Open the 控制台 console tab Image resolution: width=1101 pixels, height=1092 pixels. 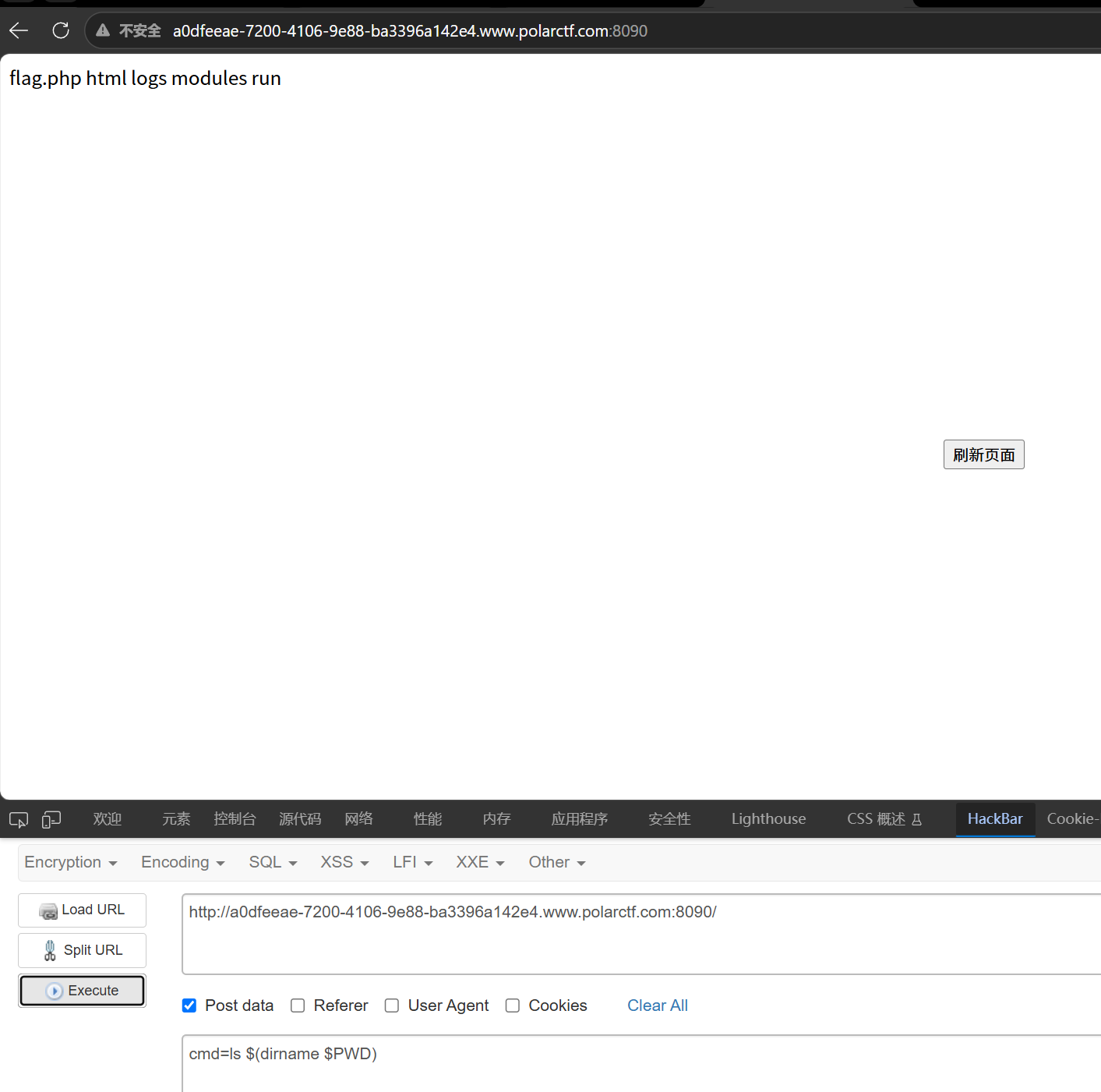coord(235,819)
